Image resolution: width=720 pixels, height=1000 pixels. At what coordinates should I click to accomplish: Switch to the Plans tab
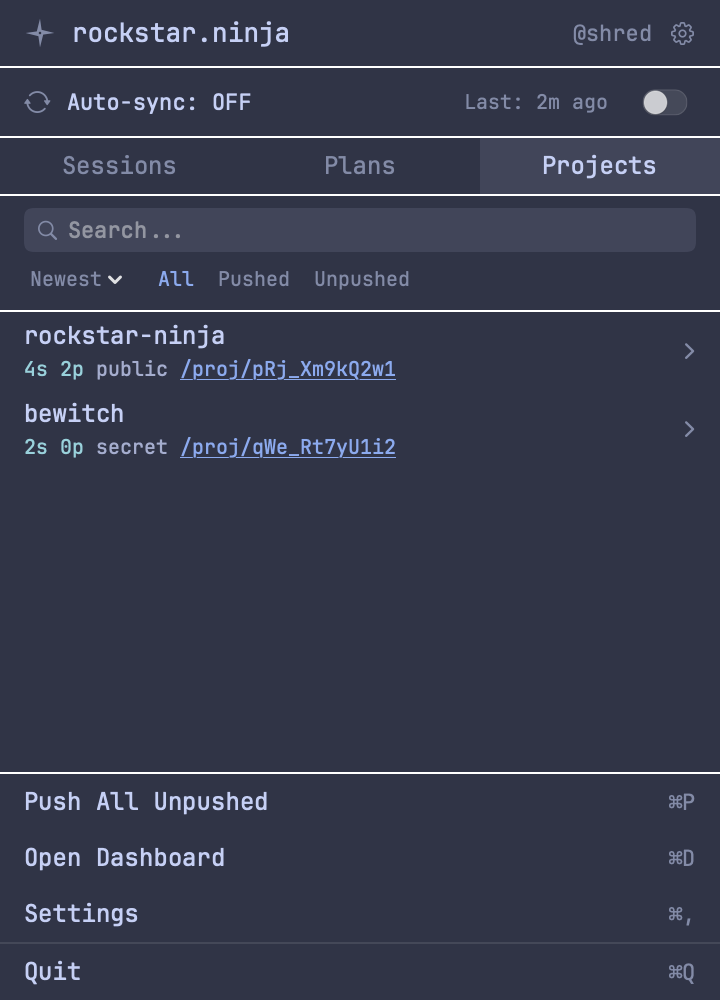(359, 166)
